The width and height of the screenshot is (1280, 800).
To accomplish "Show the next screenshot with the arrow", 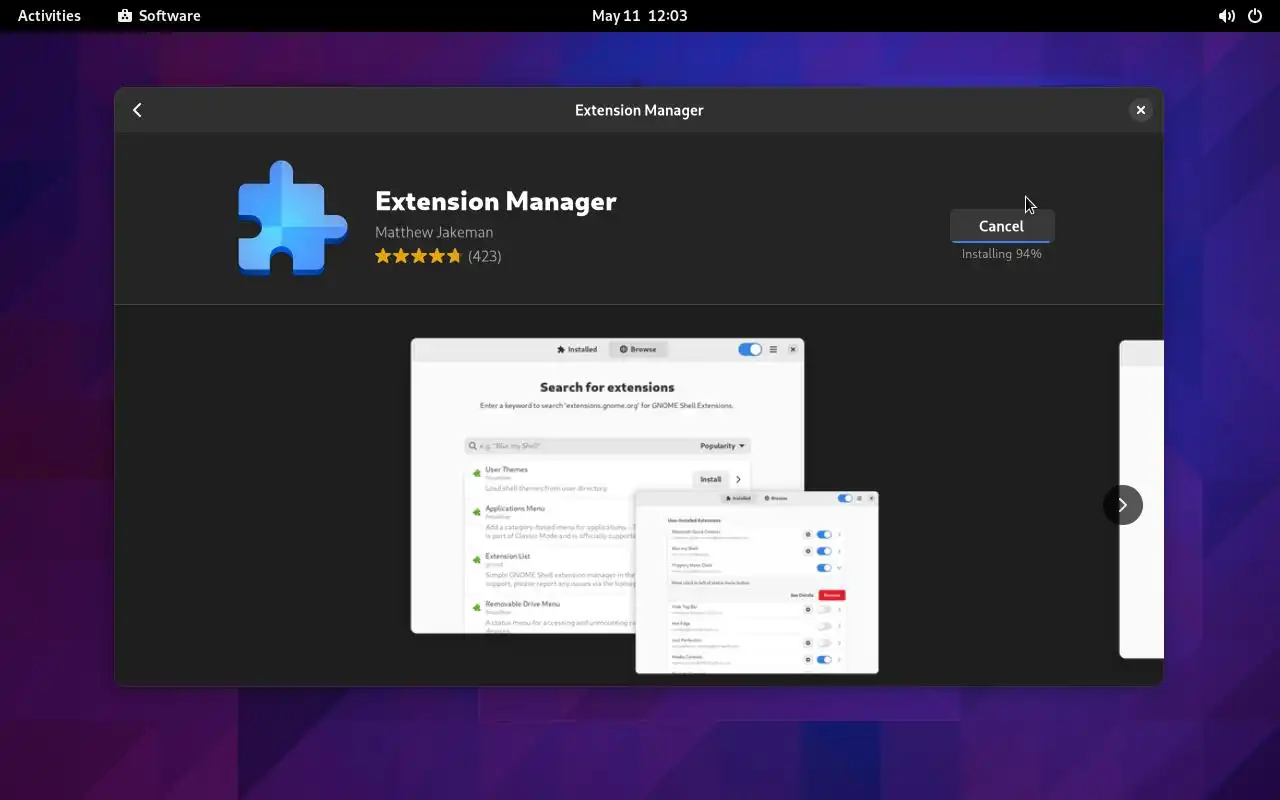I will coord(1122,505).
